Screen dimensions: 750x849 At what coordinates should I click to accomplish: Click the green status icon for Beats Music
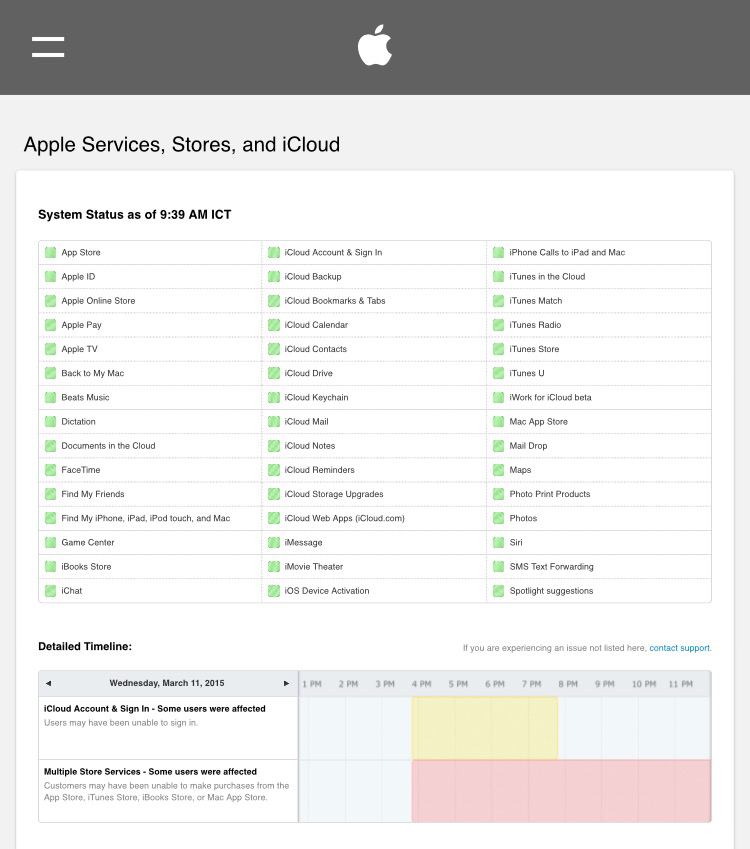click(50, 397)
